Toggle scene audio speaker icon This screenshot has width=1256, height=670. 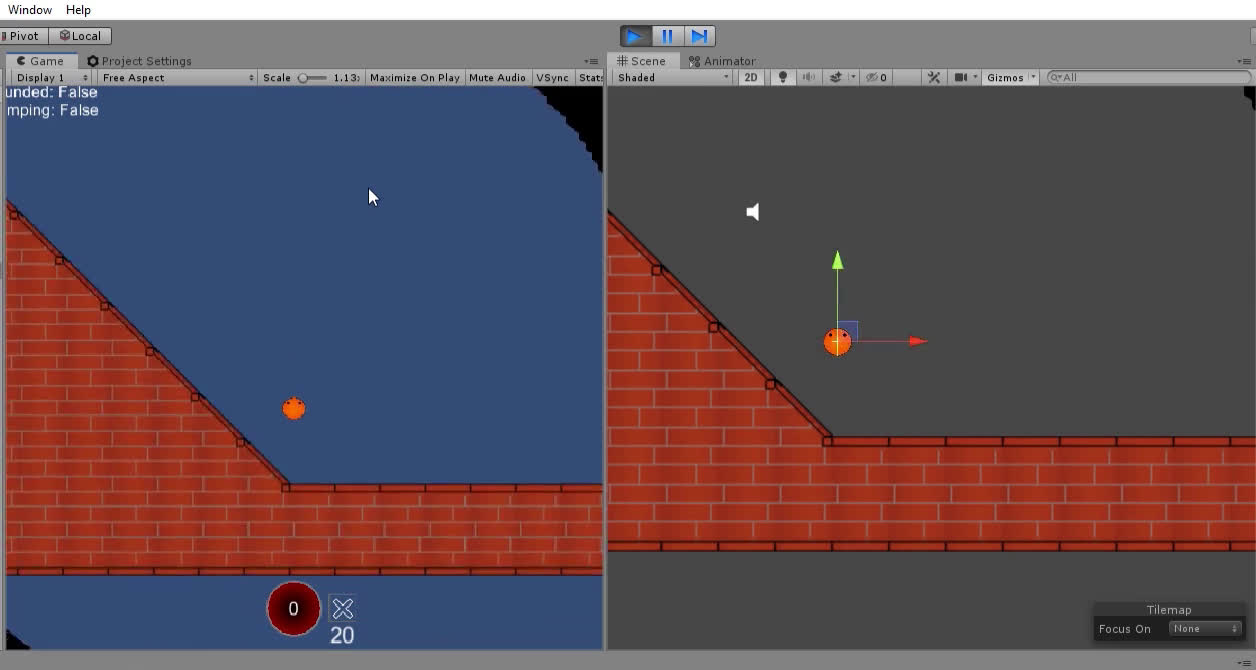[x=808, y=77]
